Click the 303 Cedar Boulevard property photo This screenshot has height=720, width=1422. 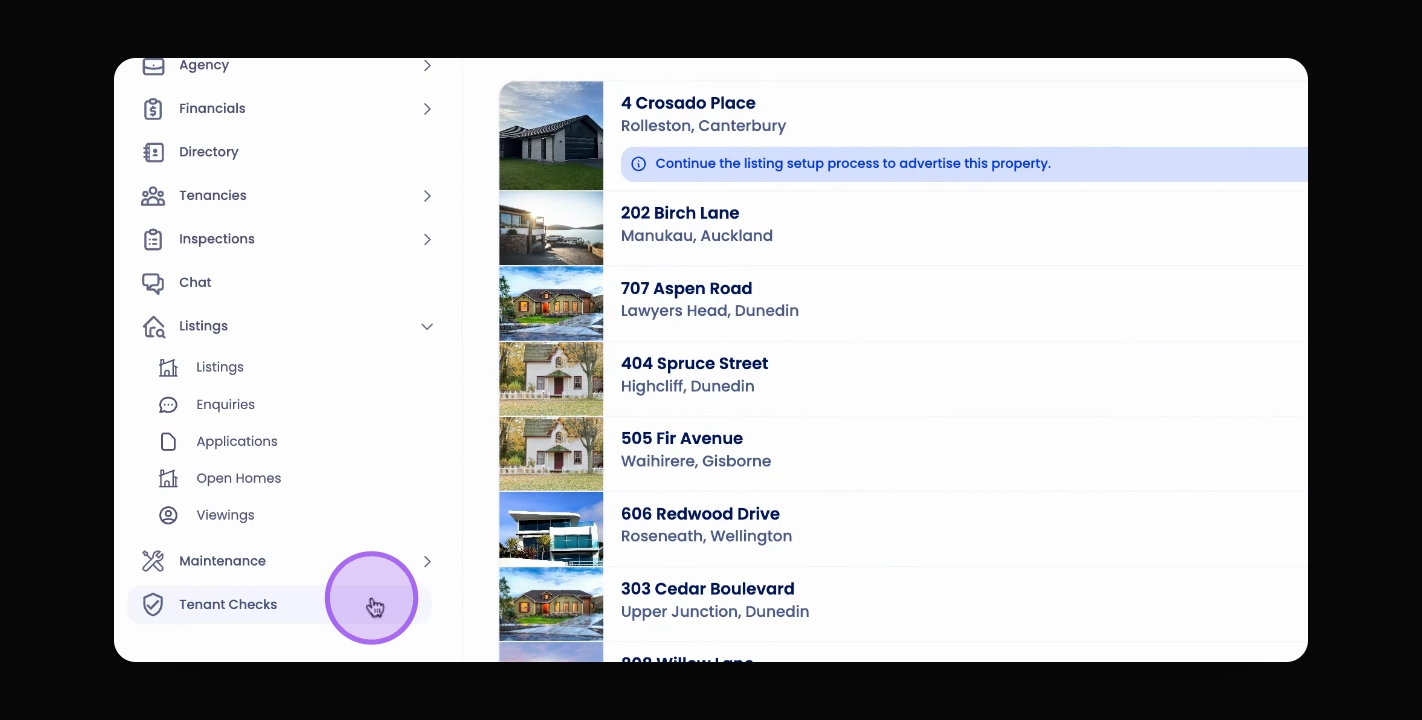point(551,604)
